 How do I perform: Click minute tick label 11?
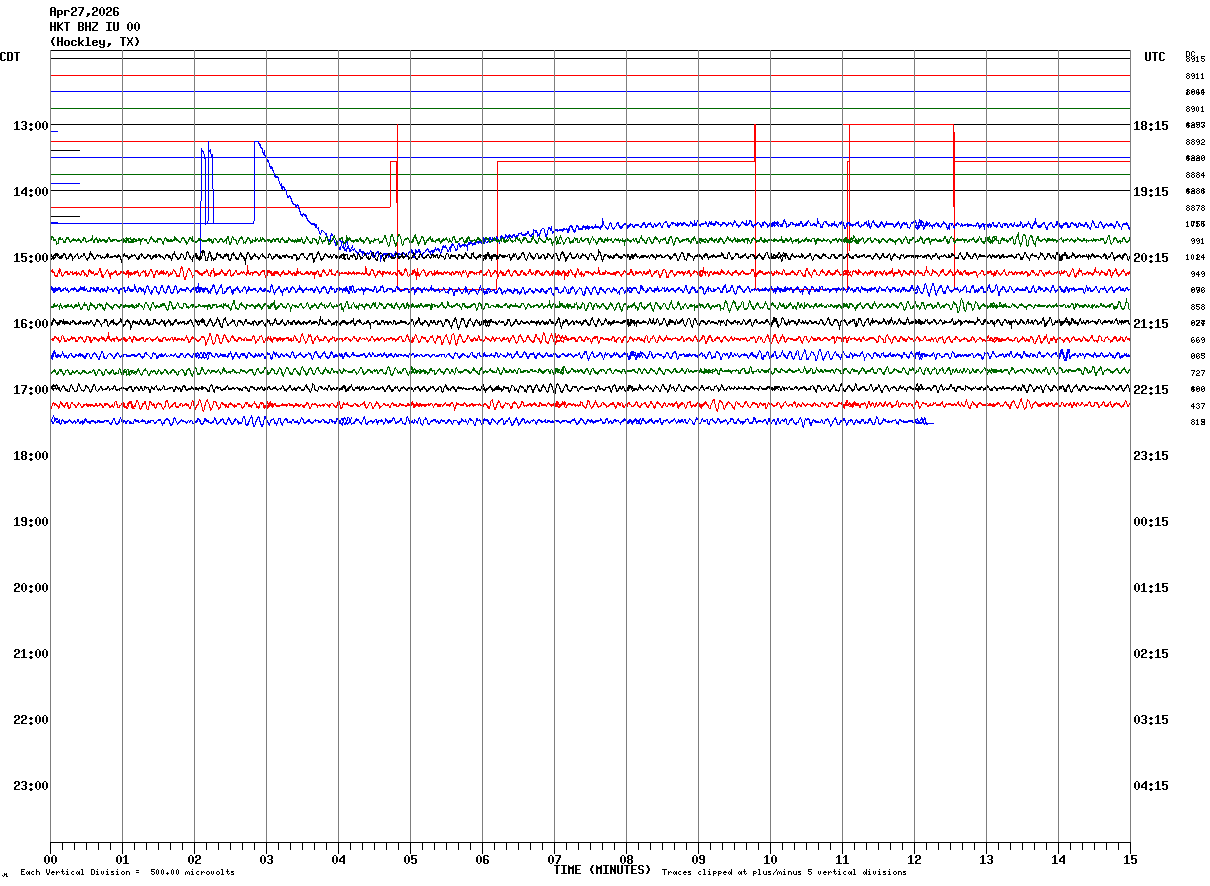pyautogui.click(x=842, y=860)
